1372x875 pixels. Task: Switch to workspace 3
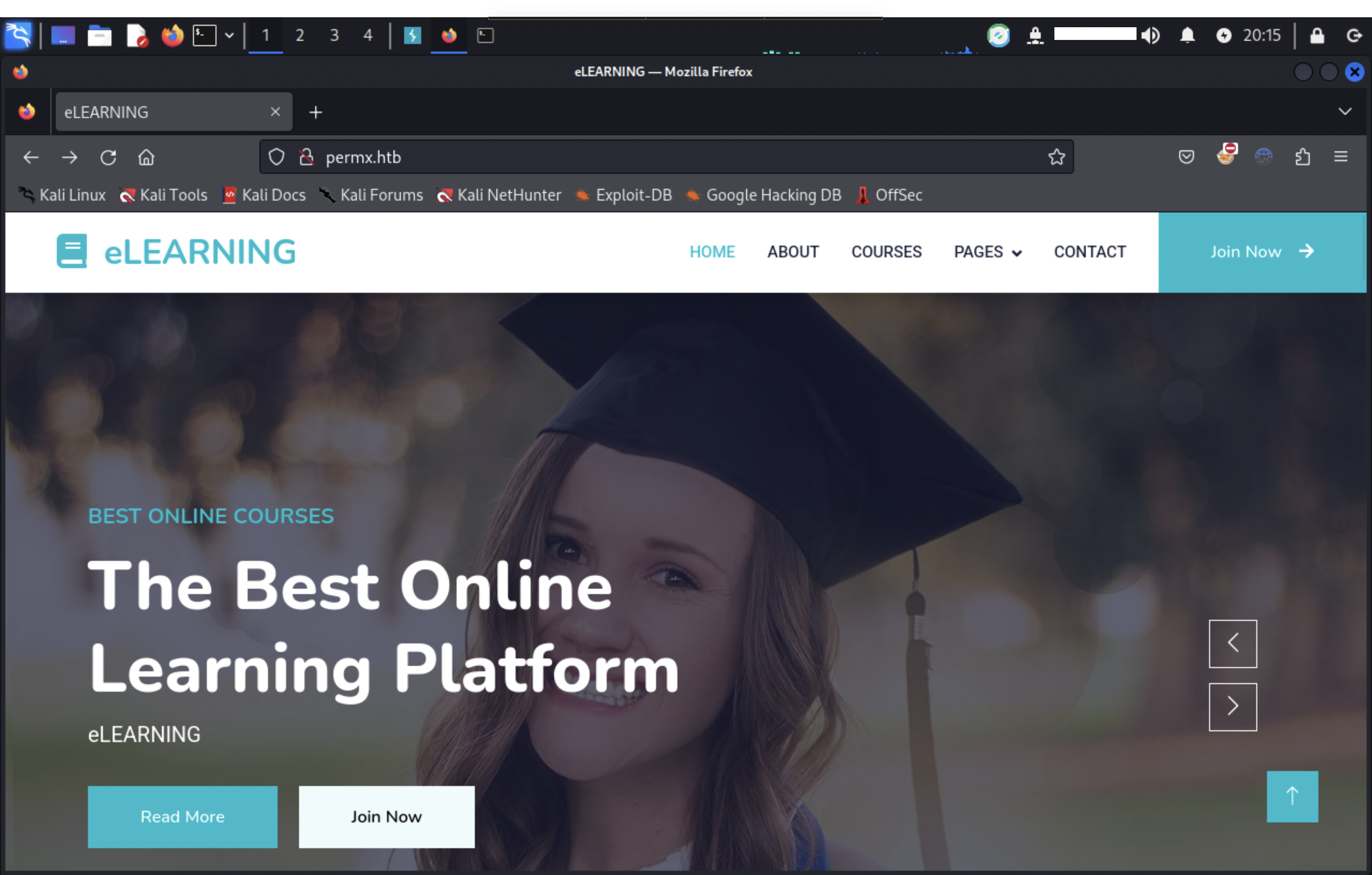point(334,35)
